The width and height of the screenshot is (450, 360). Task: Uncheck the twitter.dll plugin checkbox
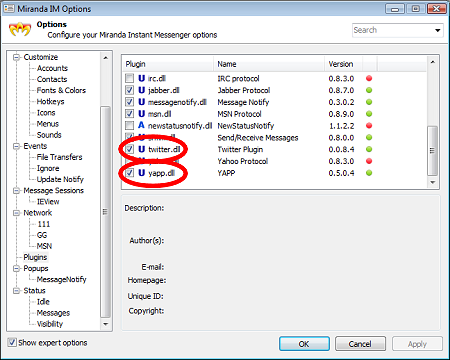coord(129,149)
